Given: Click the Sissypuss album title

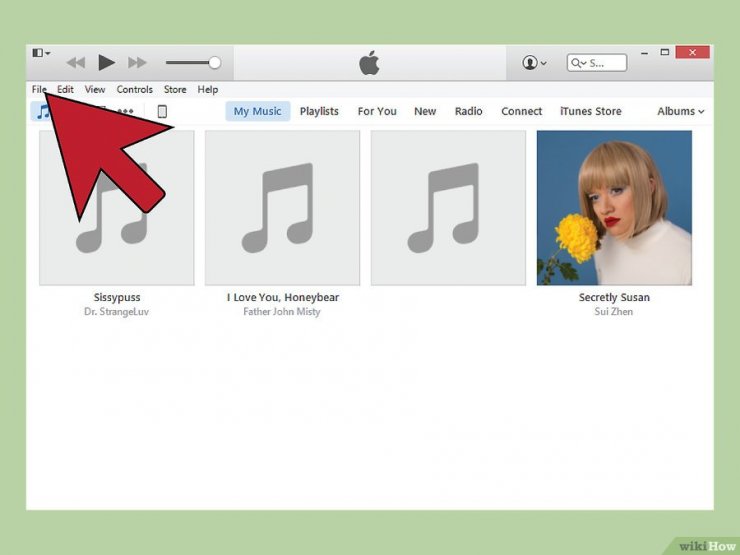Looking at the screenshot, I should (117, 297).
